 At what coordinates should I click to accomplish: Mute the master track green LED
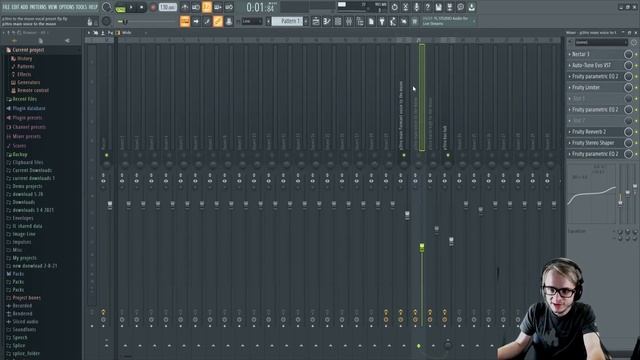coord(107,155)
